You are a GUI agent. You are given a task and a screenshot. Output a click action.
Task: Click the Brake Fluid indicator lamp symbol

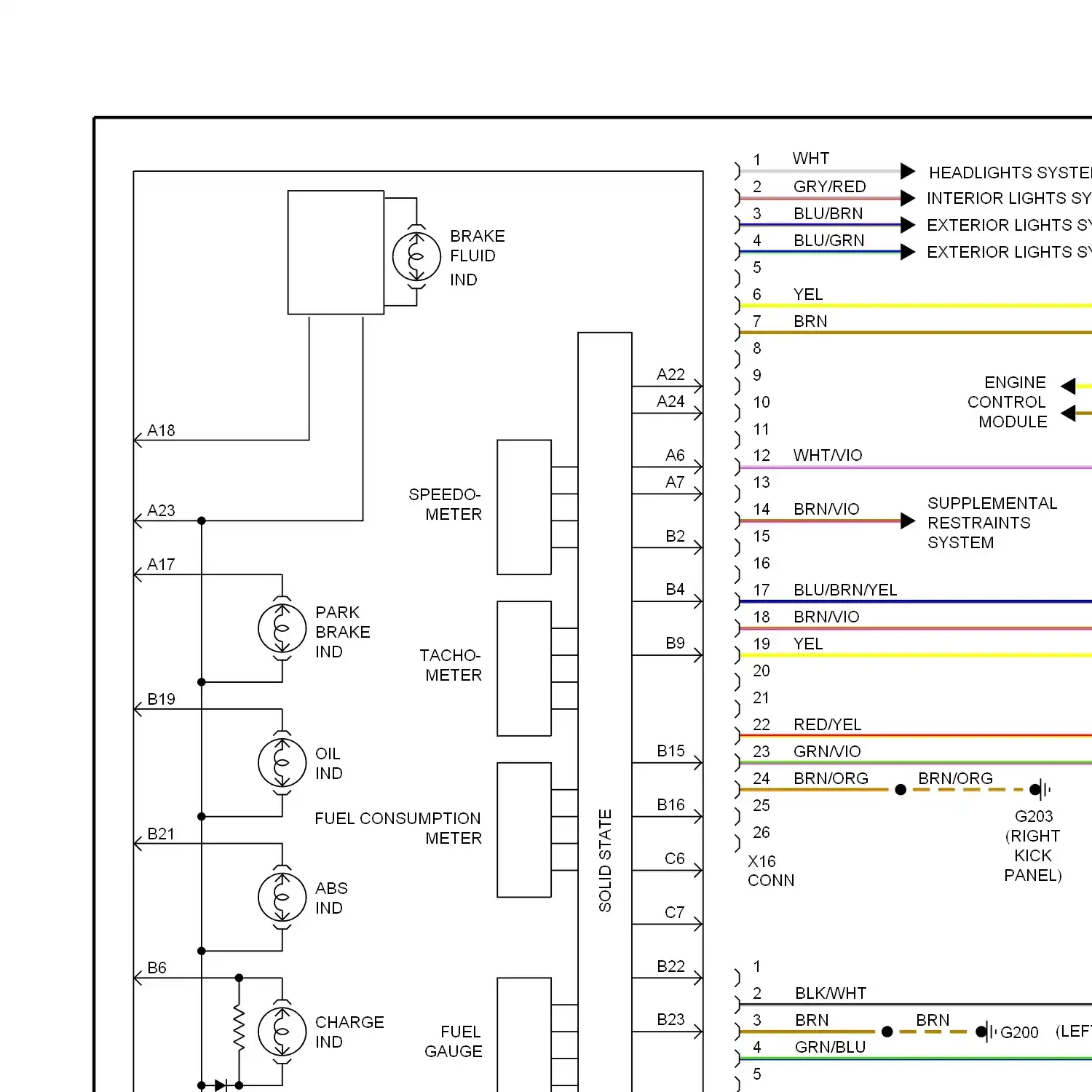(x=416, y=257)
